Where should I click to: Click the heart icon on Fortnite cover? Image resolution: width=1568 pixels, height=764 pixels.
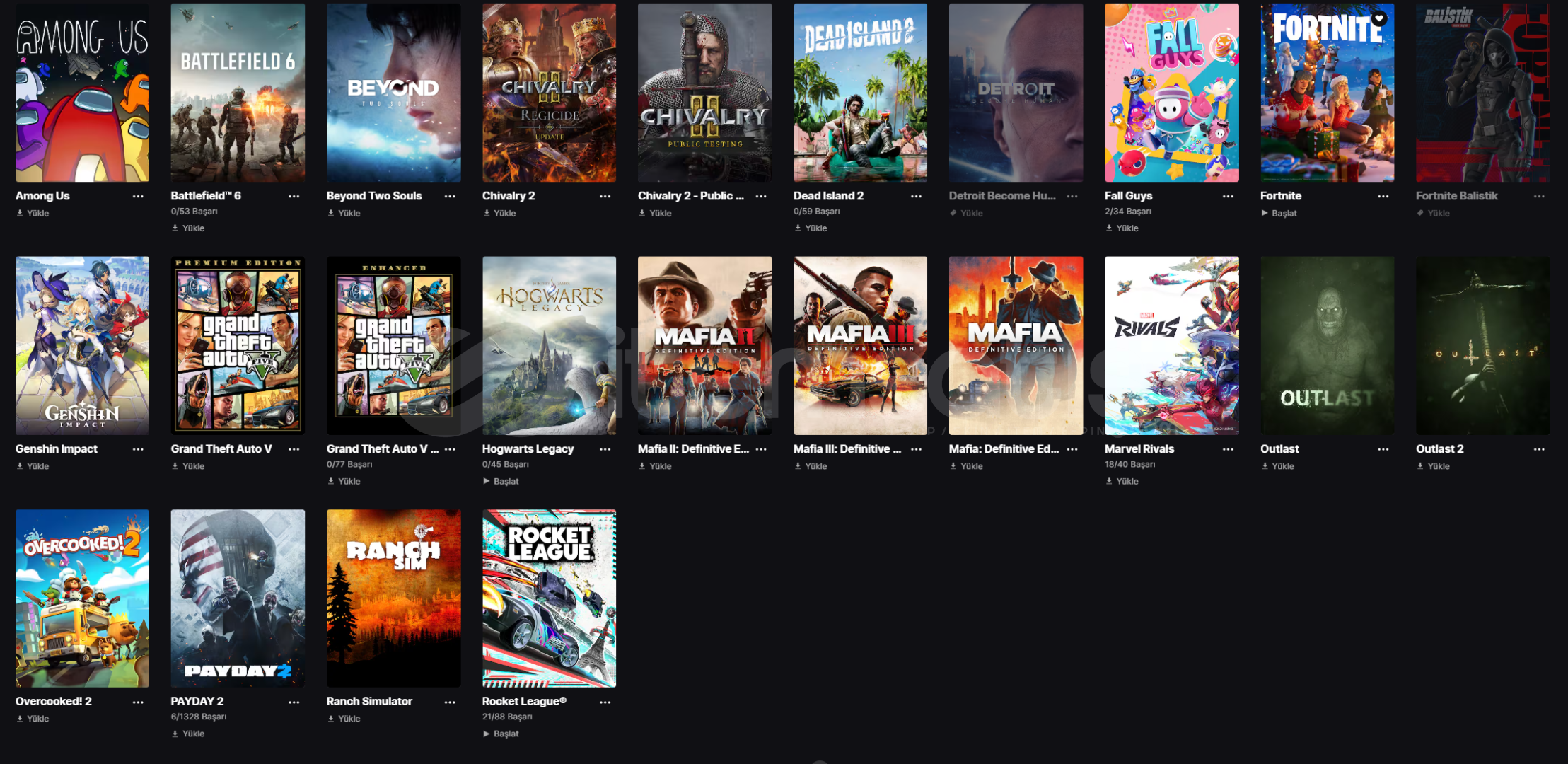tap(1378, 18)
